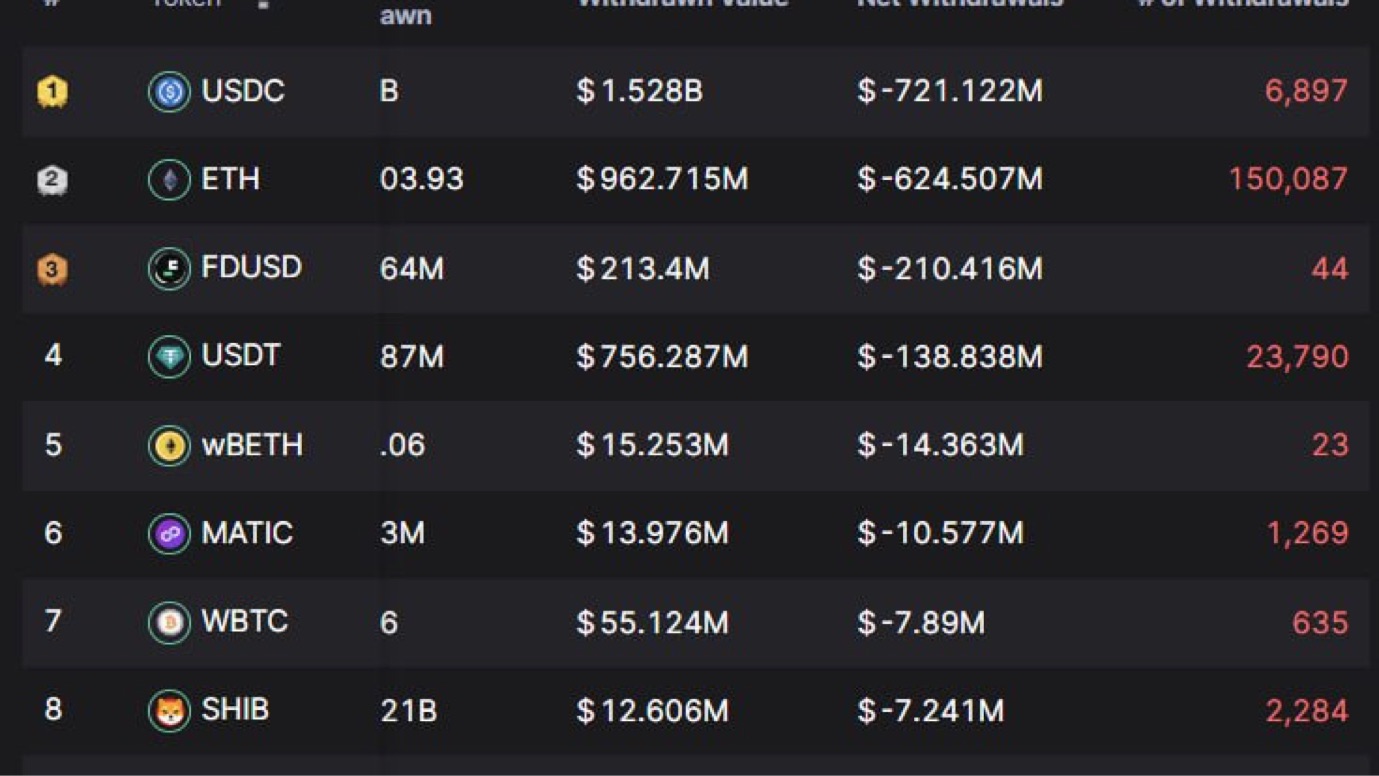Open the USDC token name link
Image resolution: width=1379 pixels, height=776 pixels.
coord(243,91)
